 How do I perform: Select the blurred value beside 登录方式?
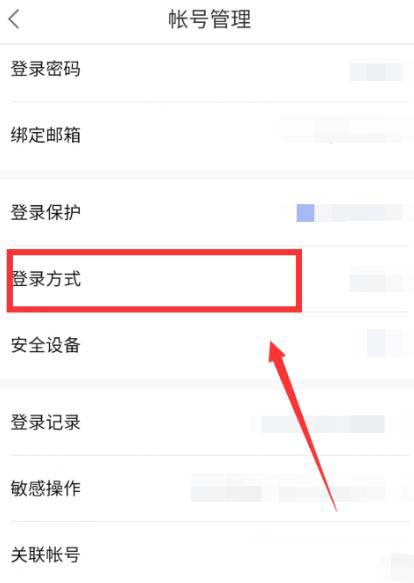pos(376,283)
